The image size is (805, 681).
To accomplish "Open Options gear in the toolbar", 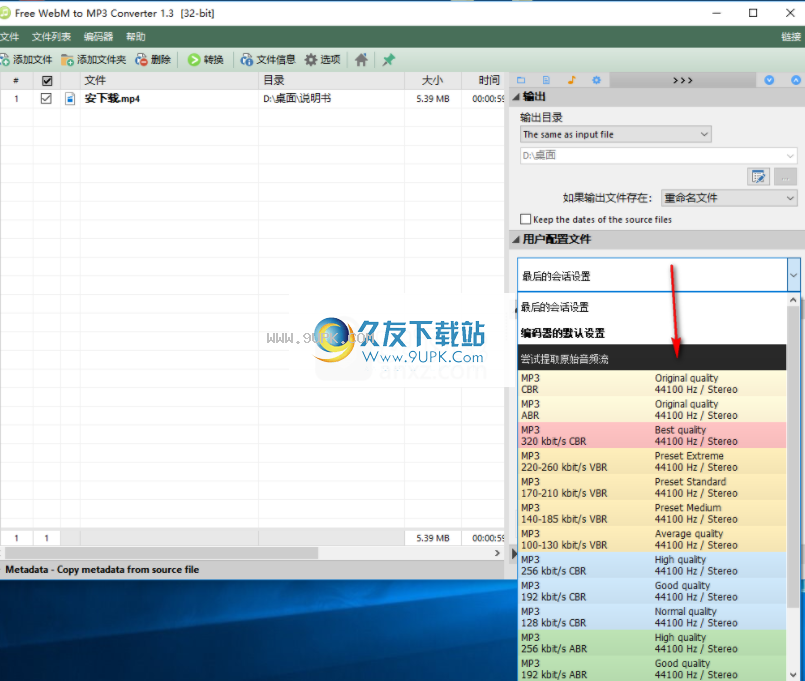I will pos(322,60).
